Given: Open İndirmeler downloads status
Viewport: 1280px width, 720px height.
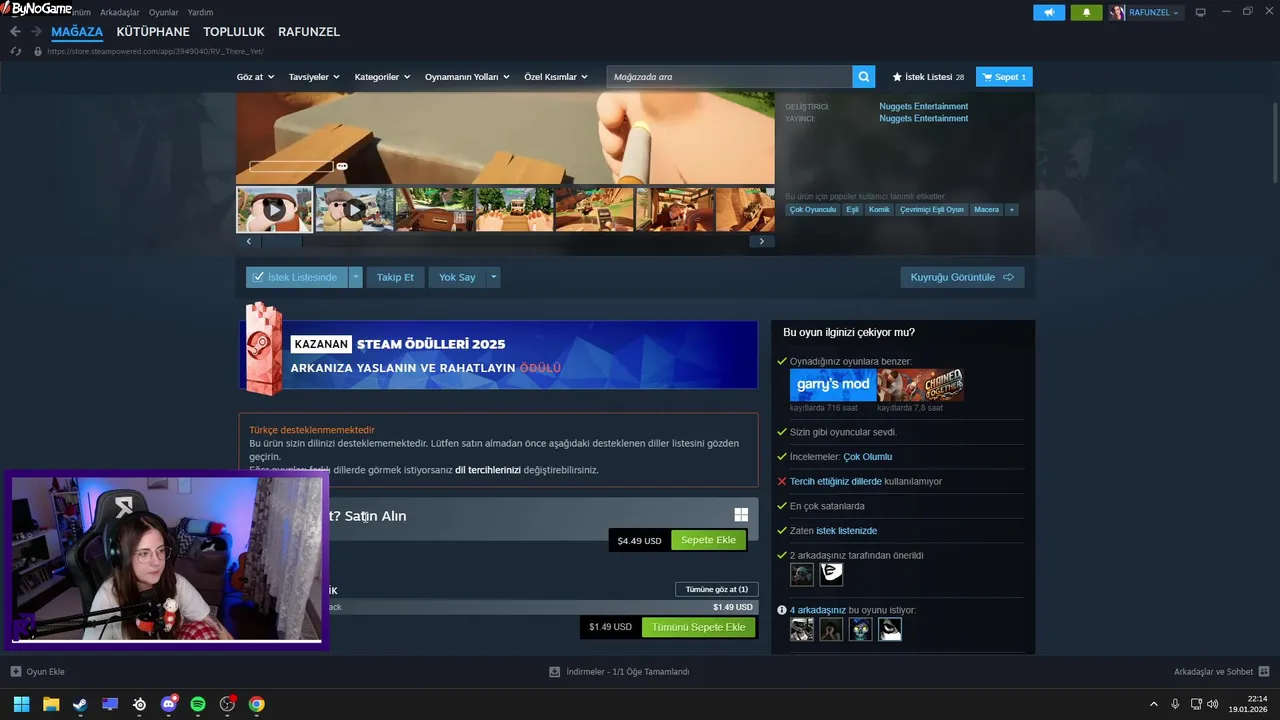Looking at the screenshot, I should [x=620, y=672].
